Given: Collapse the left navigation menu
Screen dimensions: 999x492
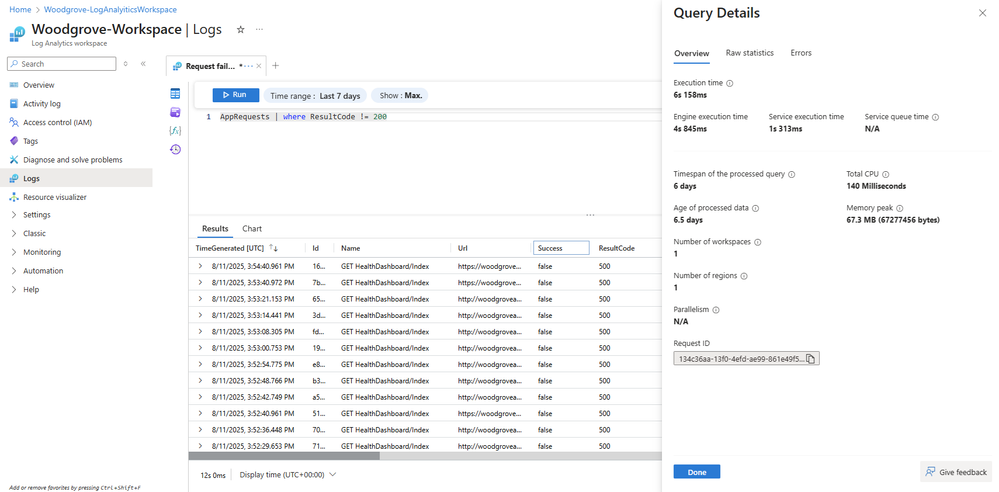Looking at the screenshot, I should click(143, 64).
